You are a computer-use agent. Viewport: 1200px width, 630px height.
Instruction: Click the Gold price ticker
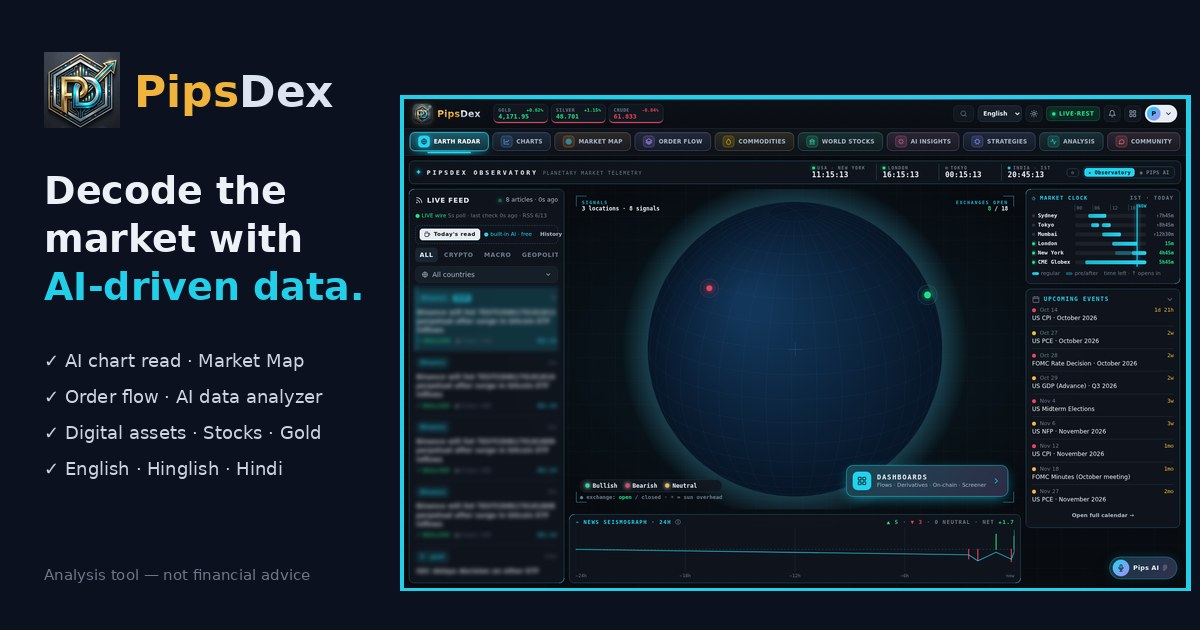coord(521,114)
